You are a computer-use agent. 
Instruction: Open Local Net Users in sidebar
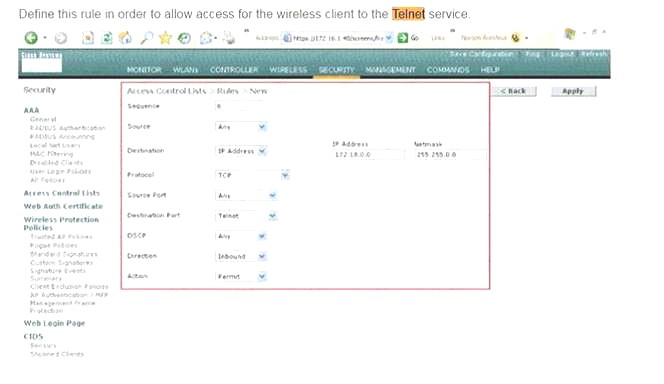tap(55, 146)
